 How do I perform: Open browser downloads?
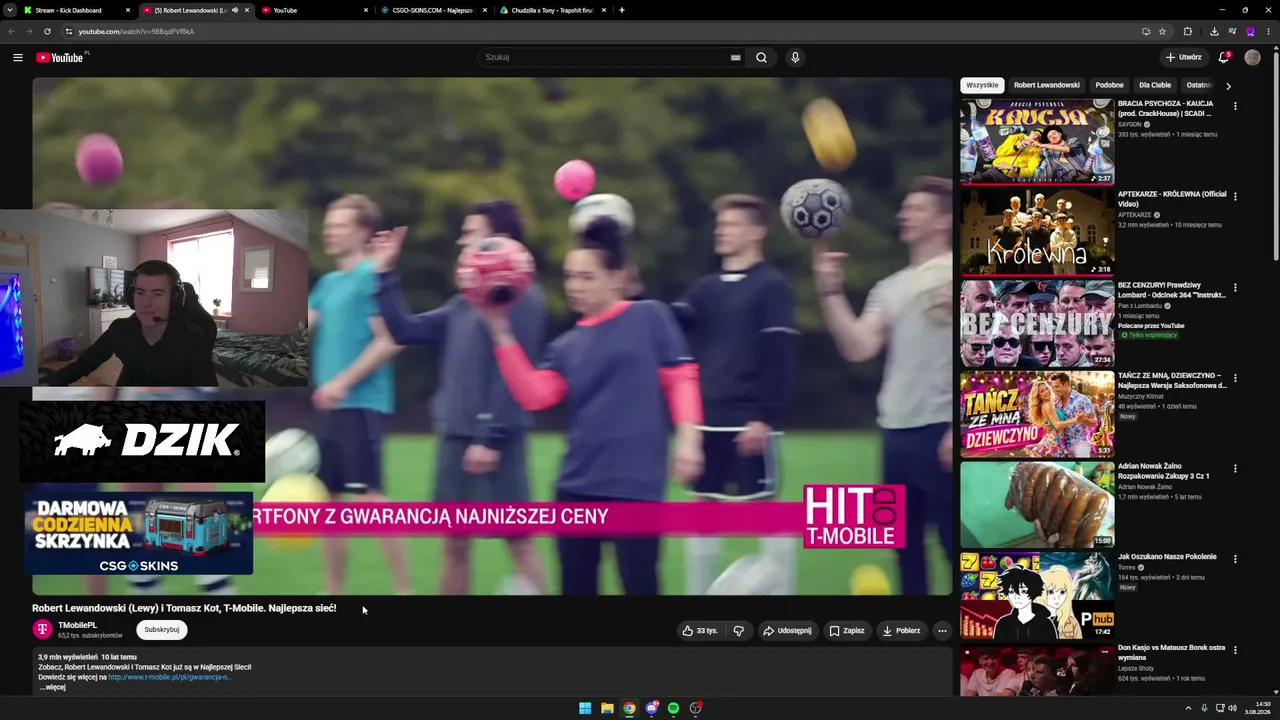[1214, 31]
